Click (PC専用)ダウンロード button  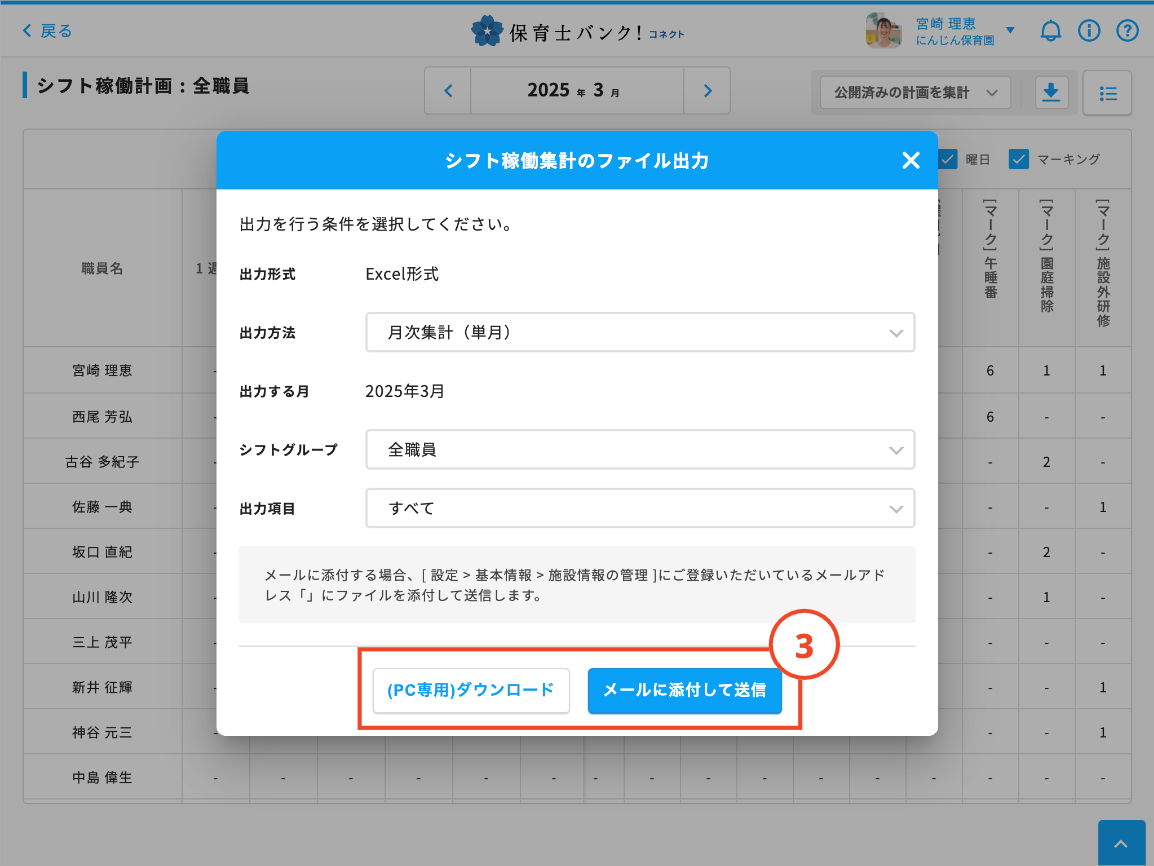(x=471, y=690)
